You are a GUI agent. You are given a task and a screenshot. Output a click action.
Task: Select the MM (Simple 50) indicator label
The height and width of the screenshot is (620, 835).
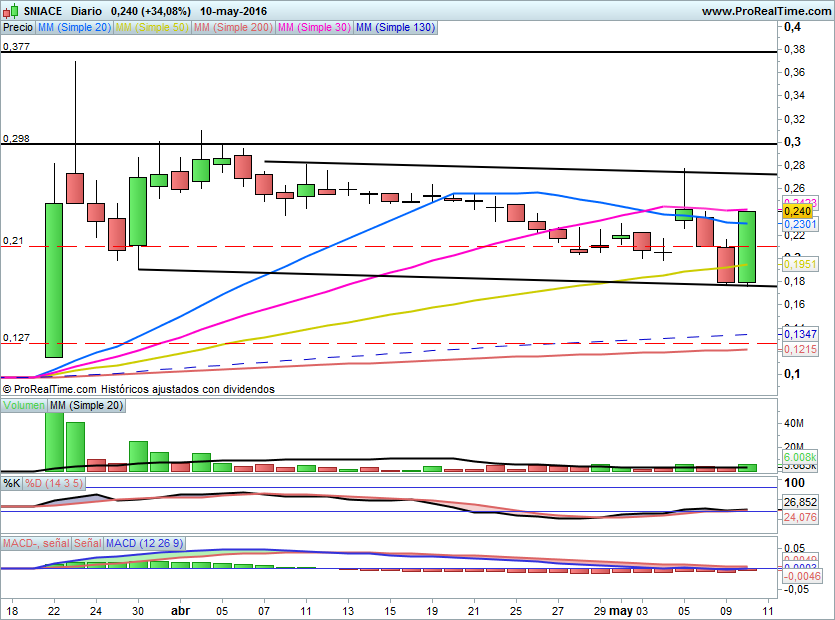151,28
